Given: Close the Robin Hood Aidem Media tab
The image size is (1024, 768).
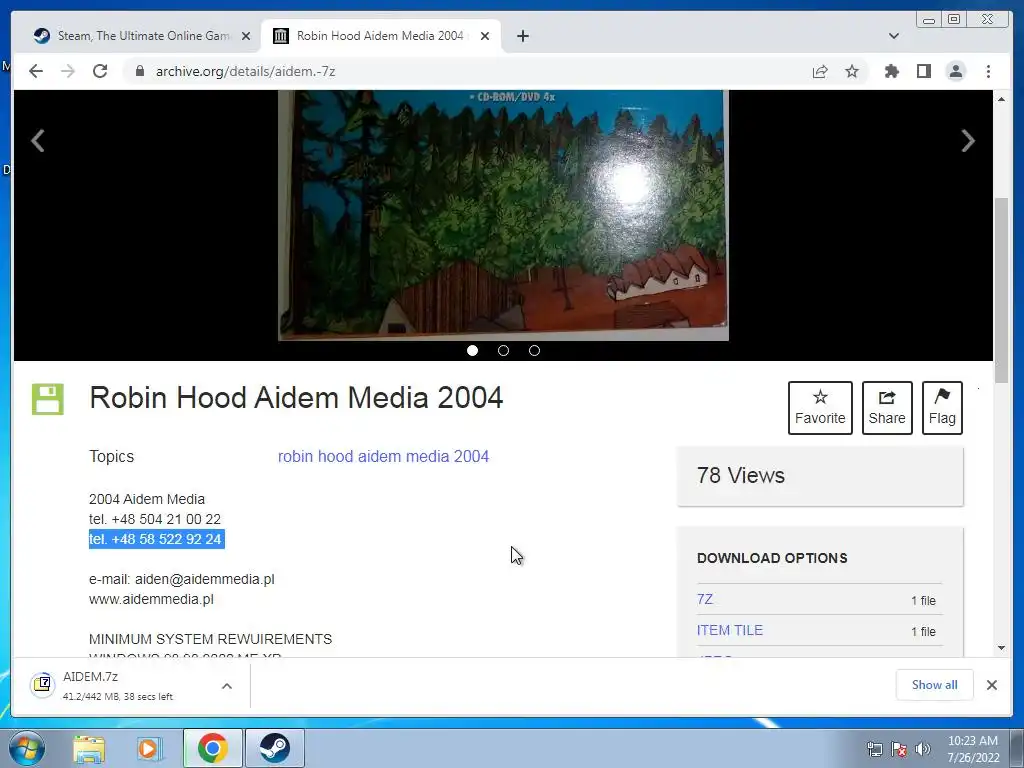Looking at the screenshot, I should (485, 36).
